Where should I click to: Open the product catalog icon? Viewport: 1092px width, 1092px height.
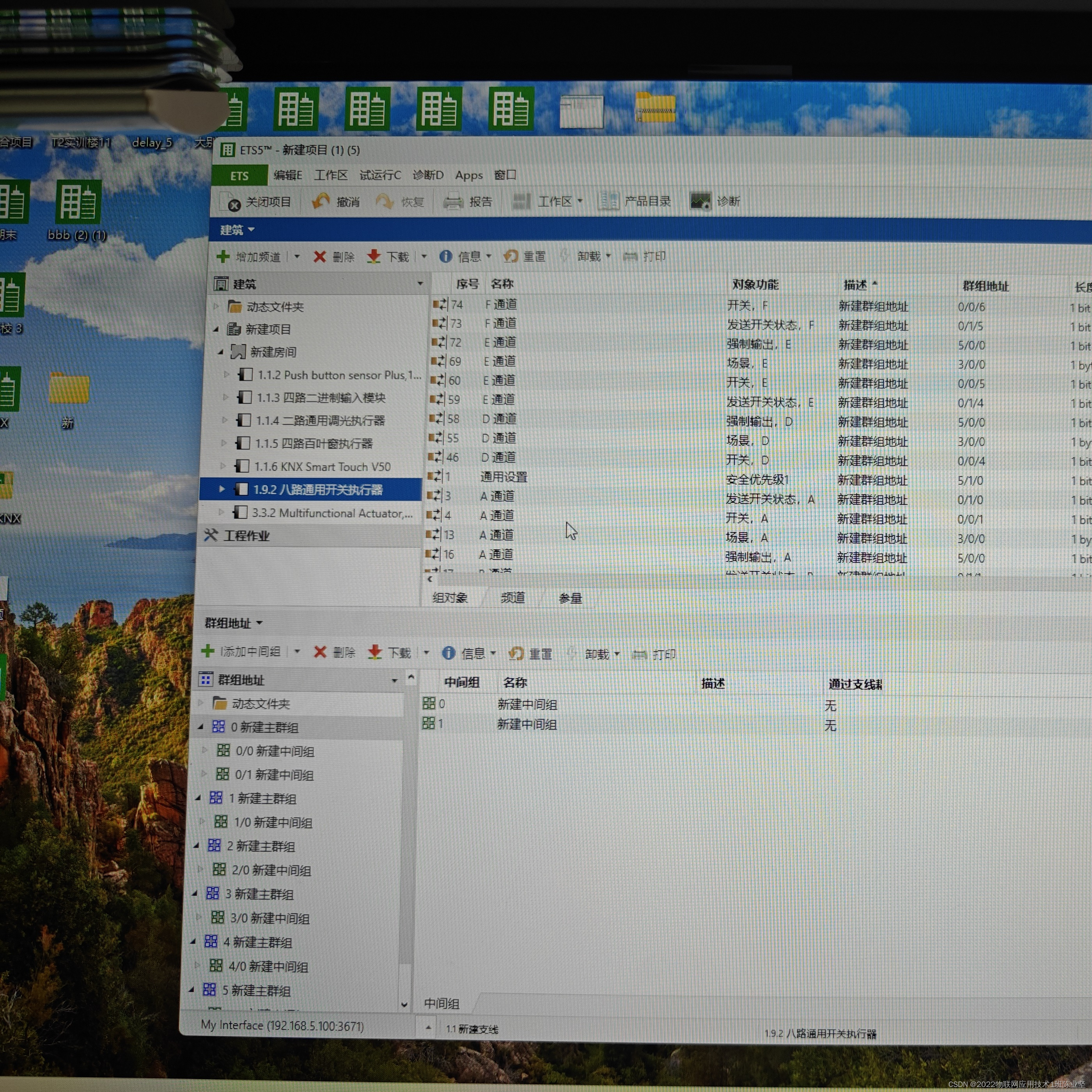[608, 201]
